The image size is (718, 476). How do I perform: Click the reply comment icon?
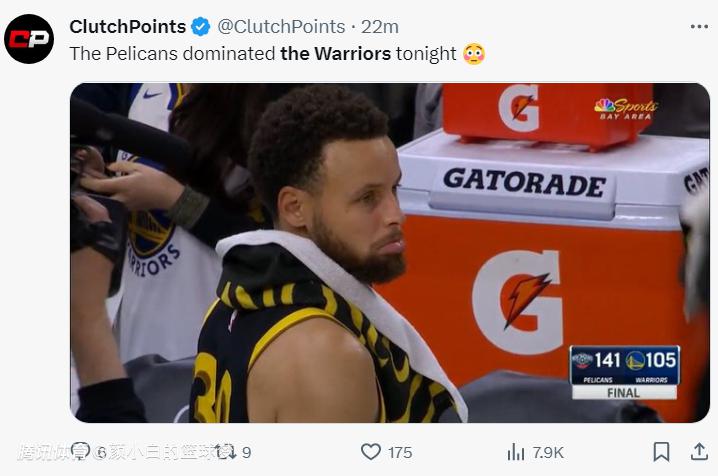tap(81, 451)
